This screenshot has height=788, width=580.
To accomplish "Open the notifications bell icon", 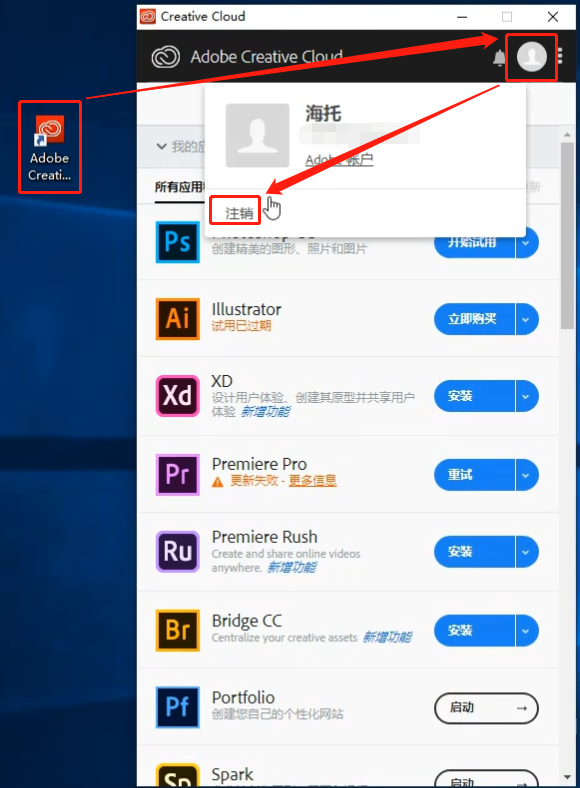I will (x=499, y=58).
